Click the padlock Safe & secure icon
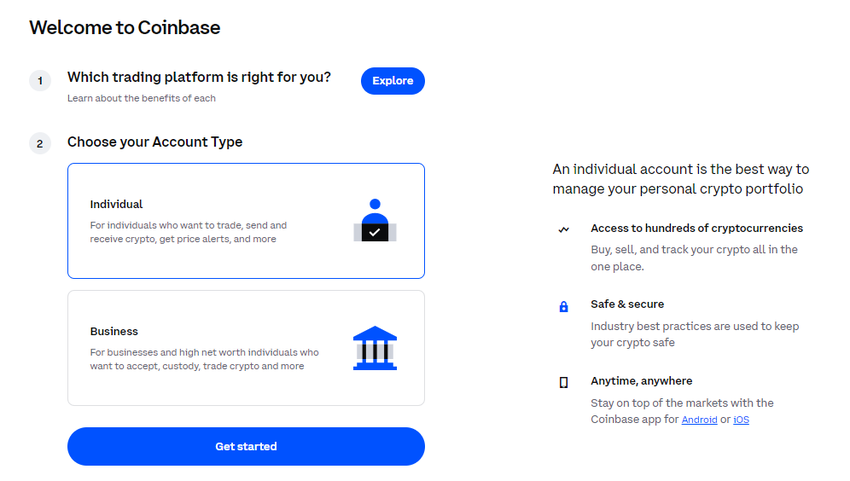 (564, 306)
